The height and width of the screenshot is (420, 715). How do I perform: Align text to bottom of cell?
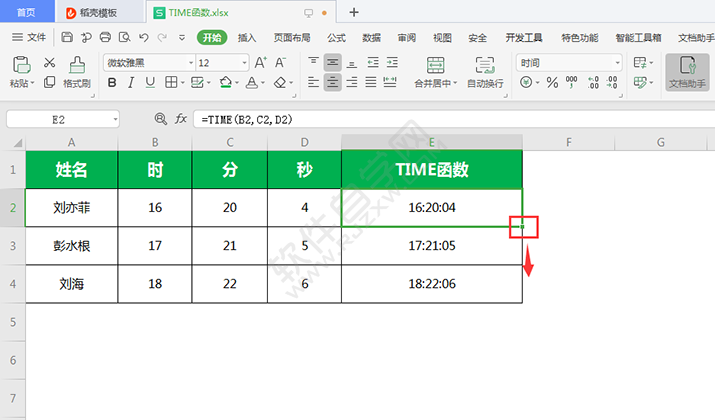[352, 62]
